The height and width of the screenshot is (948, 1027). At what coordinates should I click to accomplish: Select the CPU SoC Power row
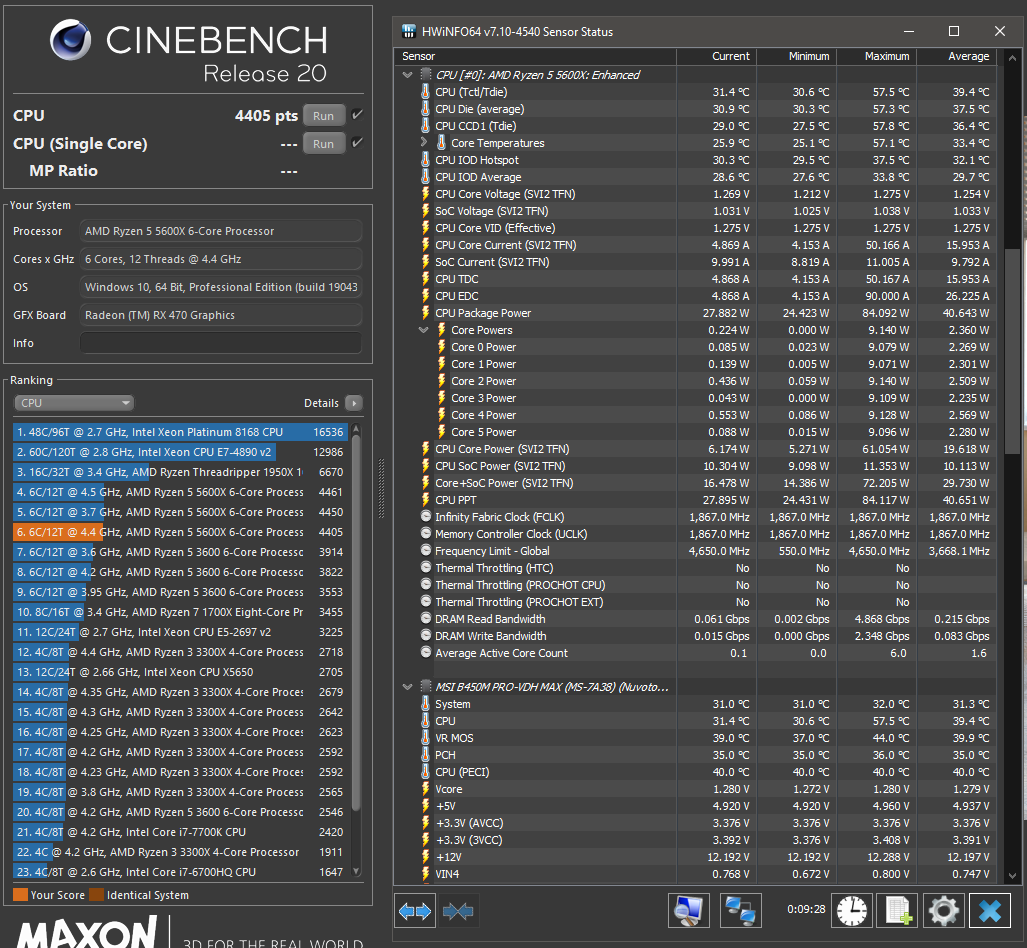(696, 466)
